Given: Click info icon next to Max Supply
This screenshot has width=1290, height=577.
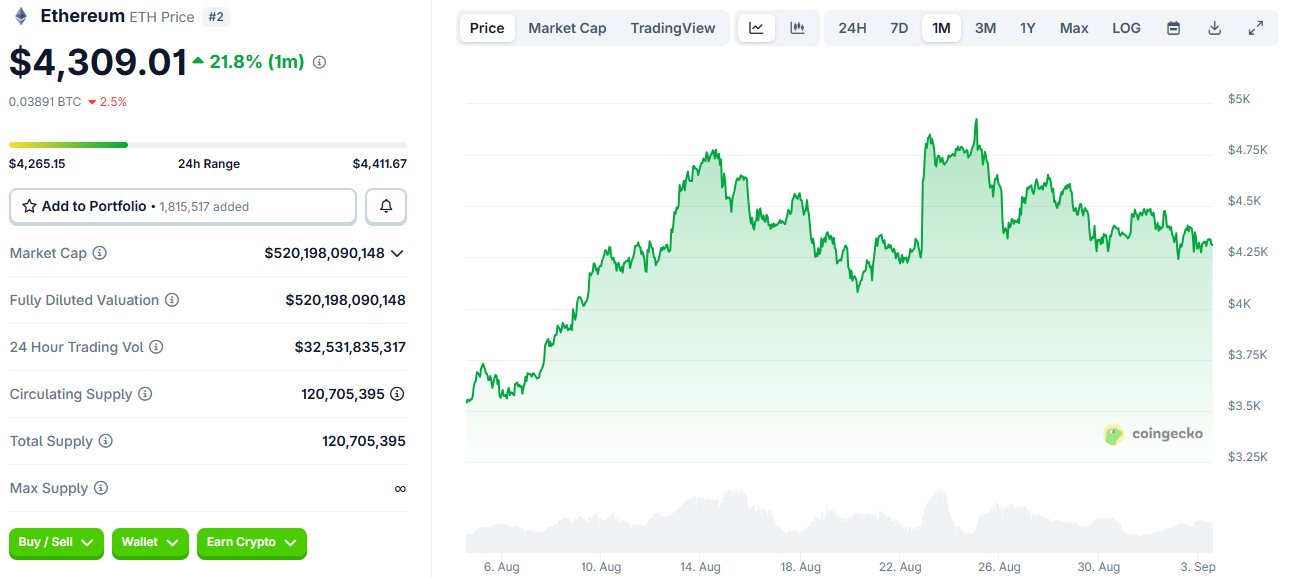Looking at the screenshot, I should click(x=101, y=488).
